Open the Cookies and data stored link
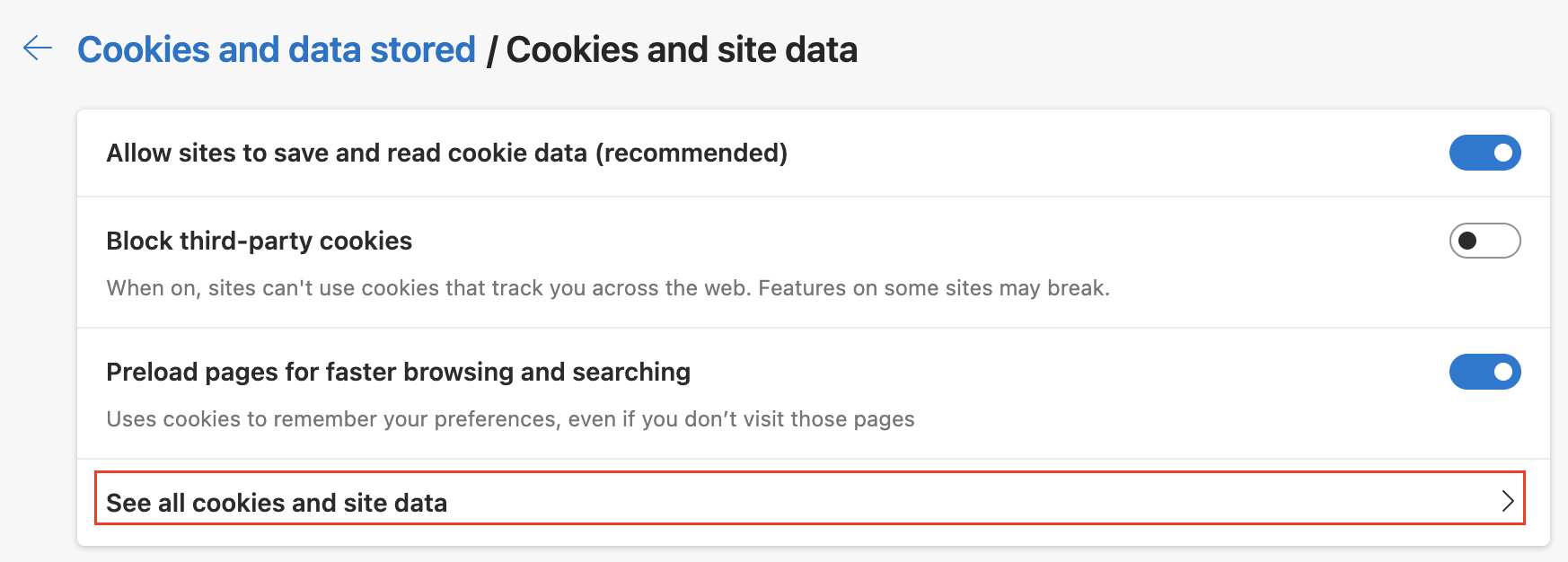 pos(277,49)
